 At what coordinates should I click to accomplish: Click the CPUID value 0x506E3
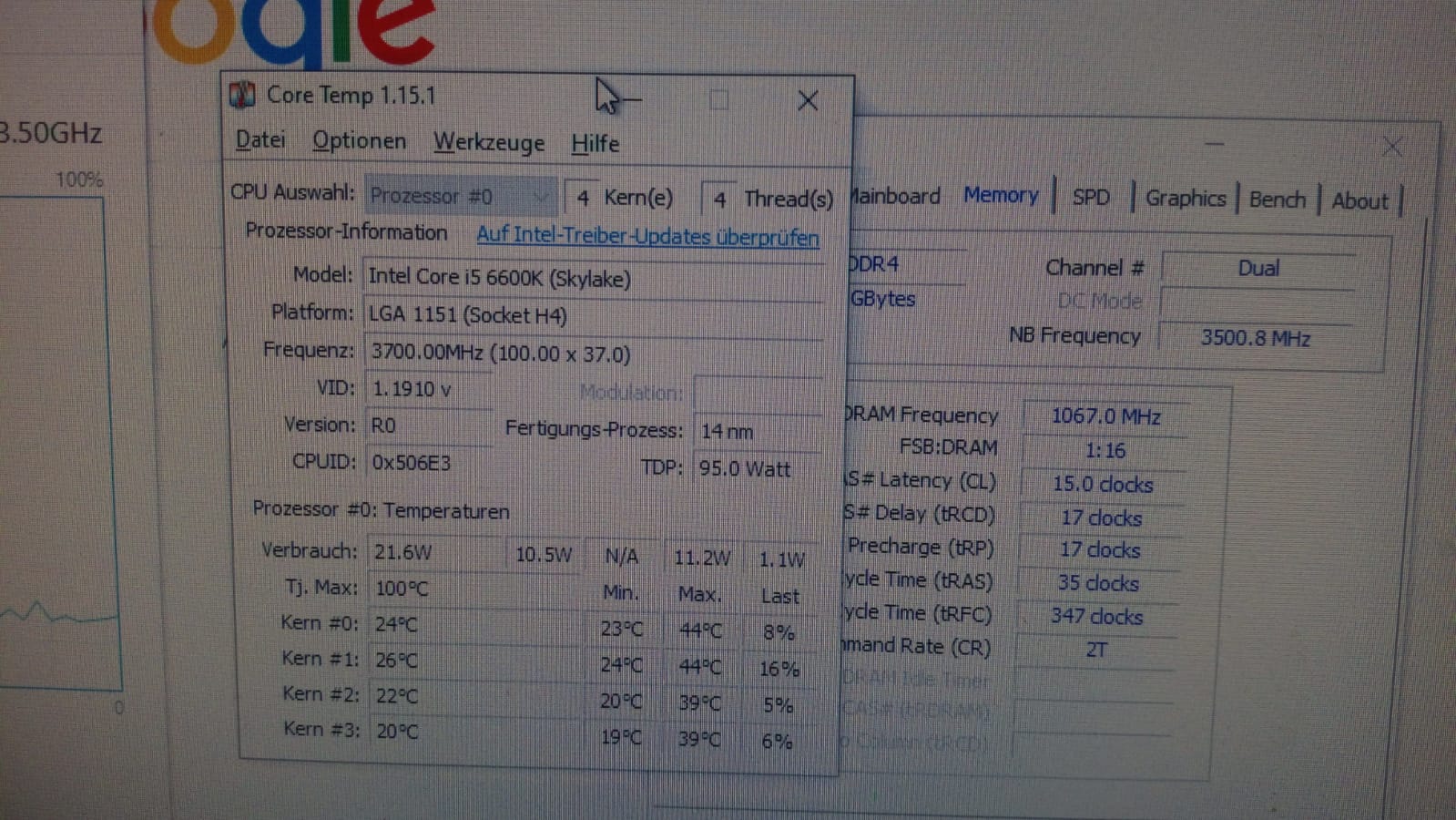[430, 463]
